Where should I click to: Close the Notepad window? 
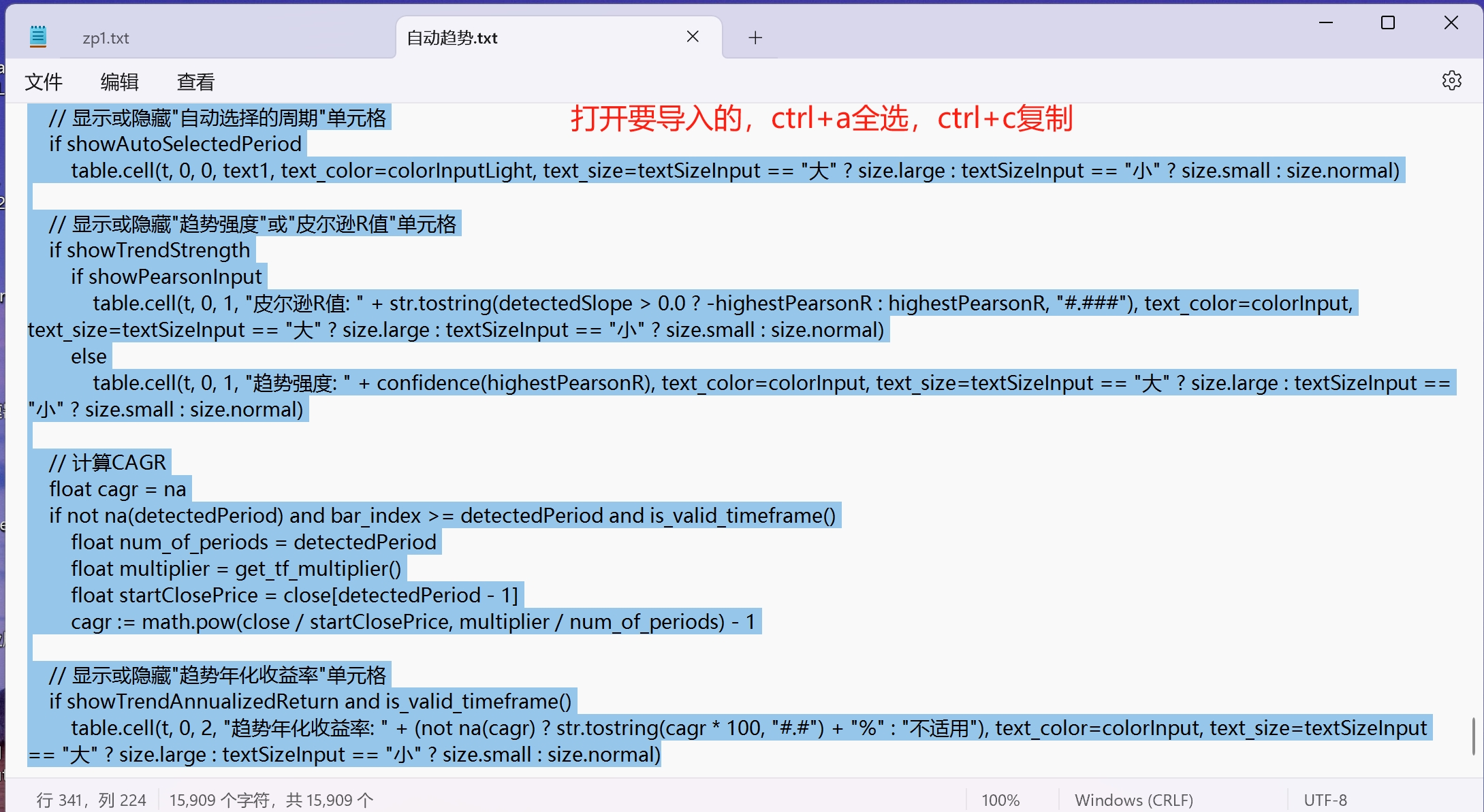coord(1451,23)
